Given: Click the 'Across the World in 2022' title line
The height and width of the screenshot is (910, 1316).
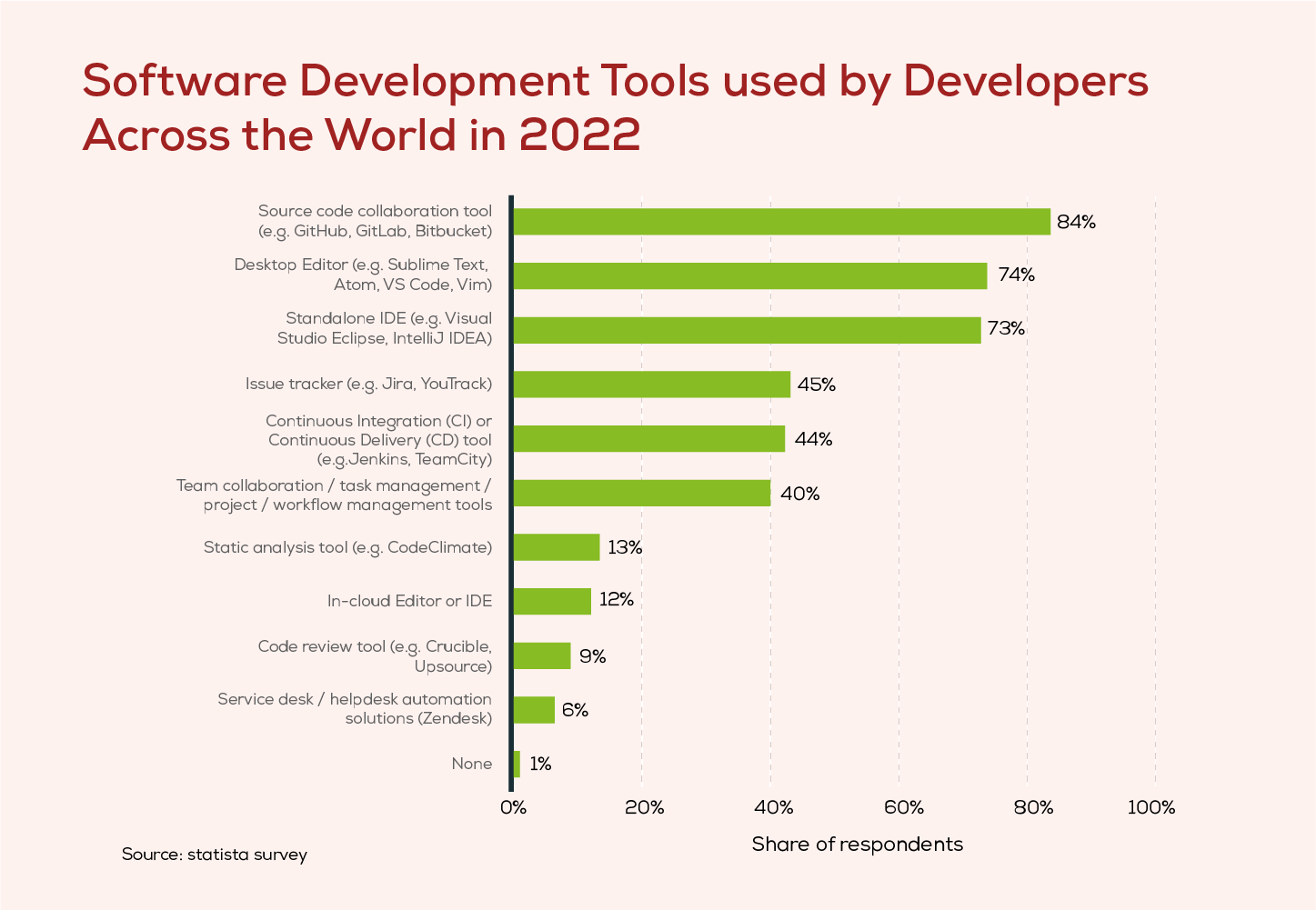Looking at the screenshot, I should coord(362,135).
